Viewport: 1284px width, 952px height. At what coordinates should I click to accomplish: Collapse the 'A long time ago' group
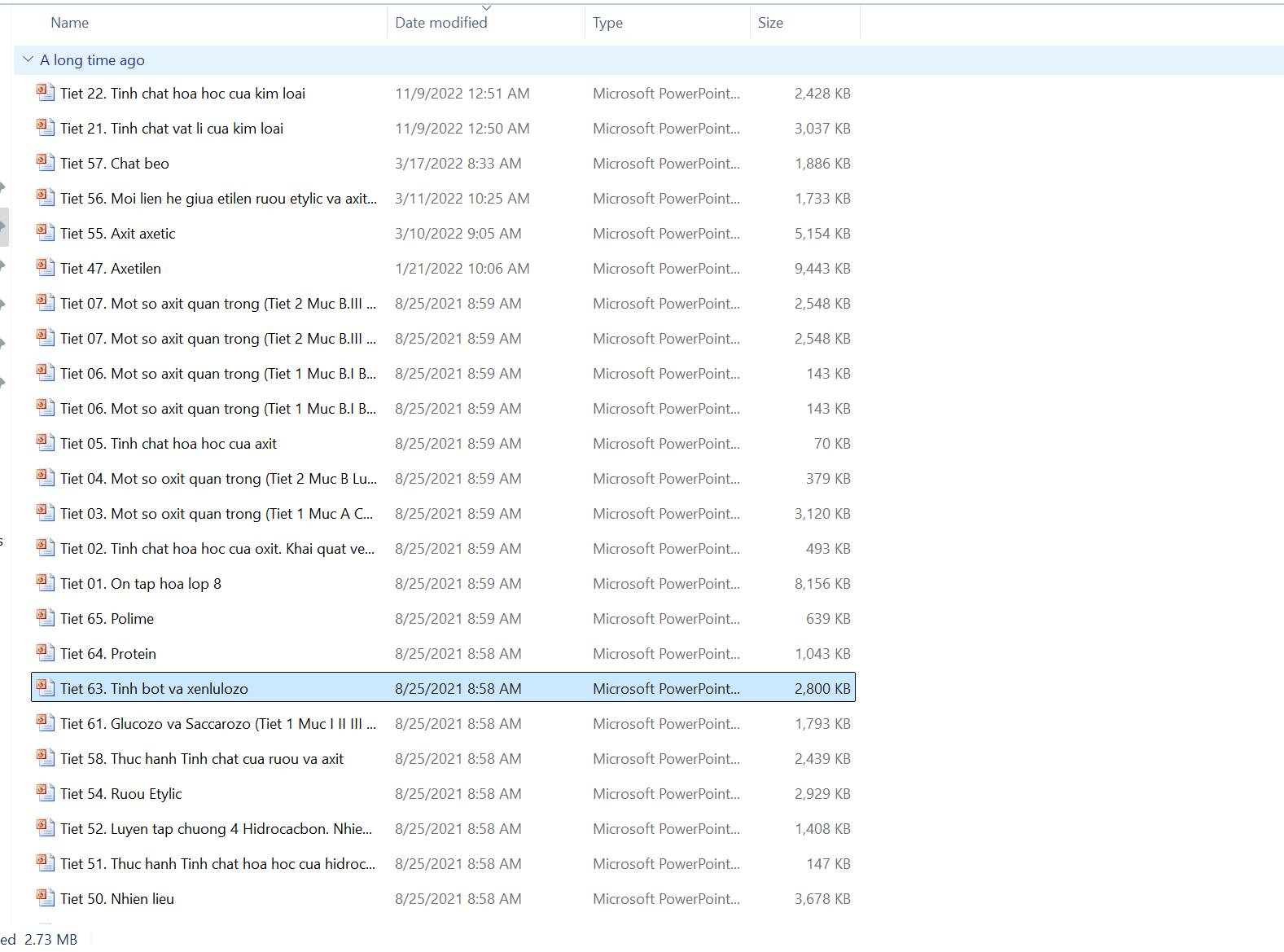pos(28,59)
